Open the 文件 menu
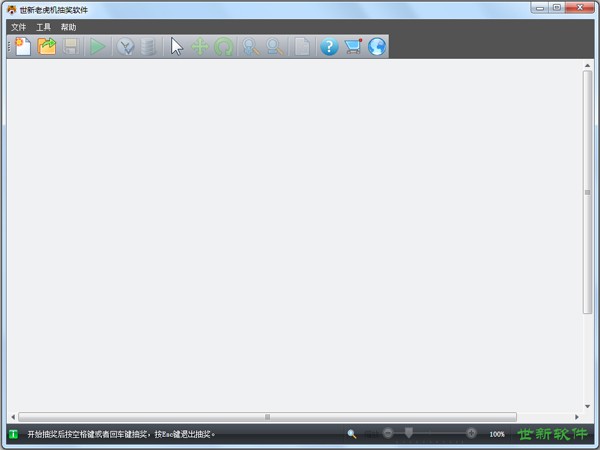The image size is (600, 450). click(19, 27)
